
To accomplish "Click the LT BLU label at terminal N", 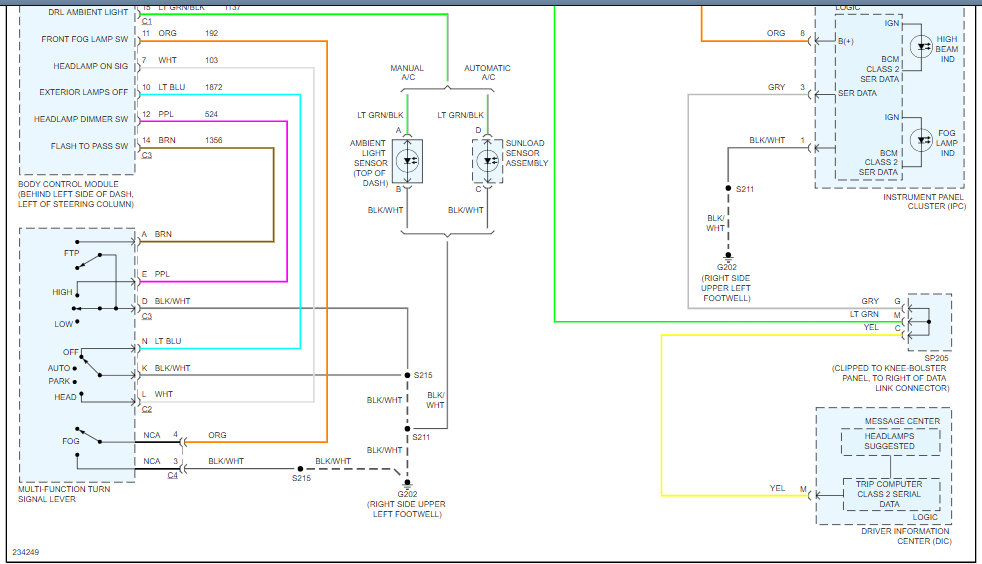I will point(168,341).
